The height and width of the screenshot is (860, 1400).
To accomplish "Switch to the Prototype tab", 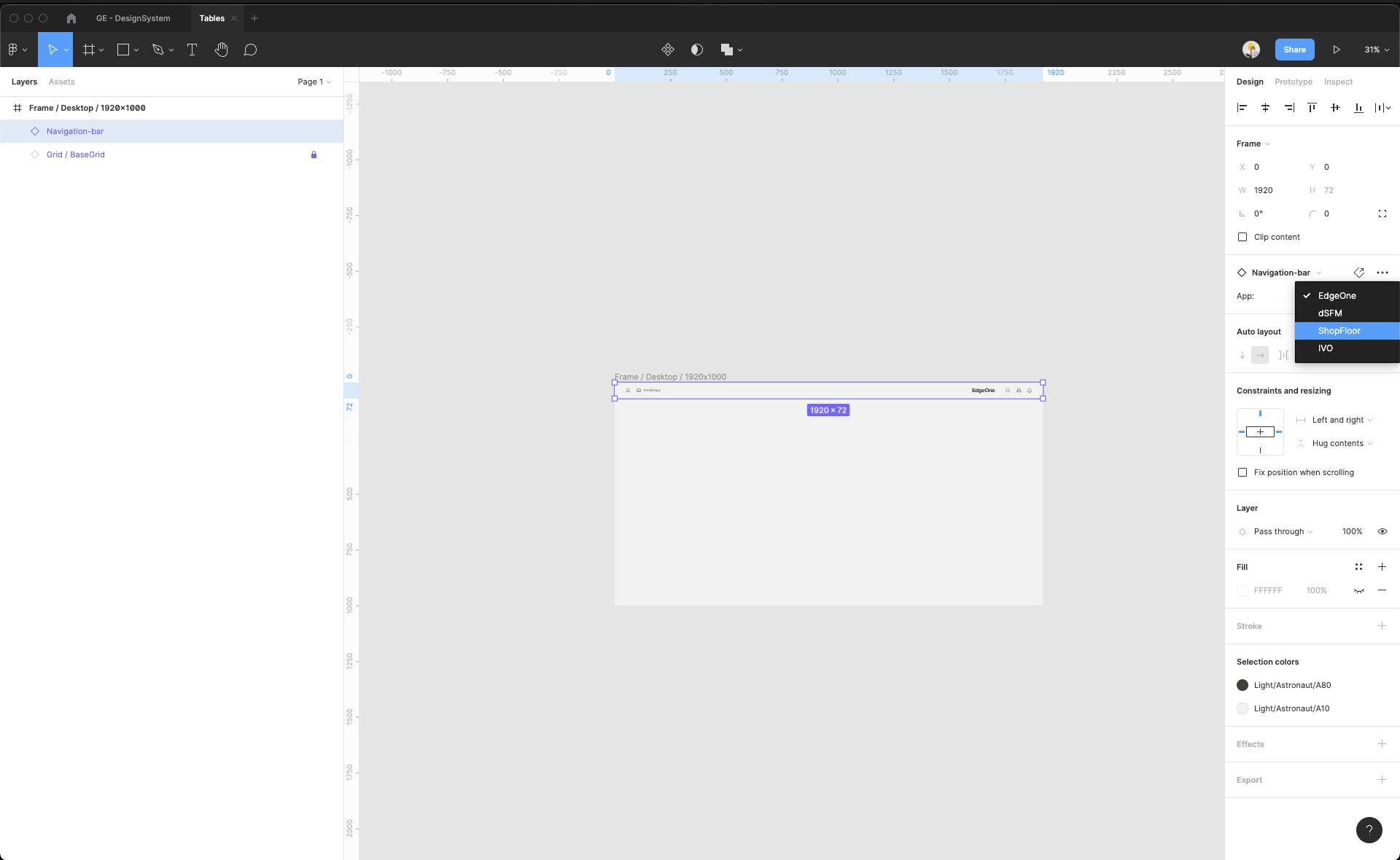I will tap(1293, 82).
